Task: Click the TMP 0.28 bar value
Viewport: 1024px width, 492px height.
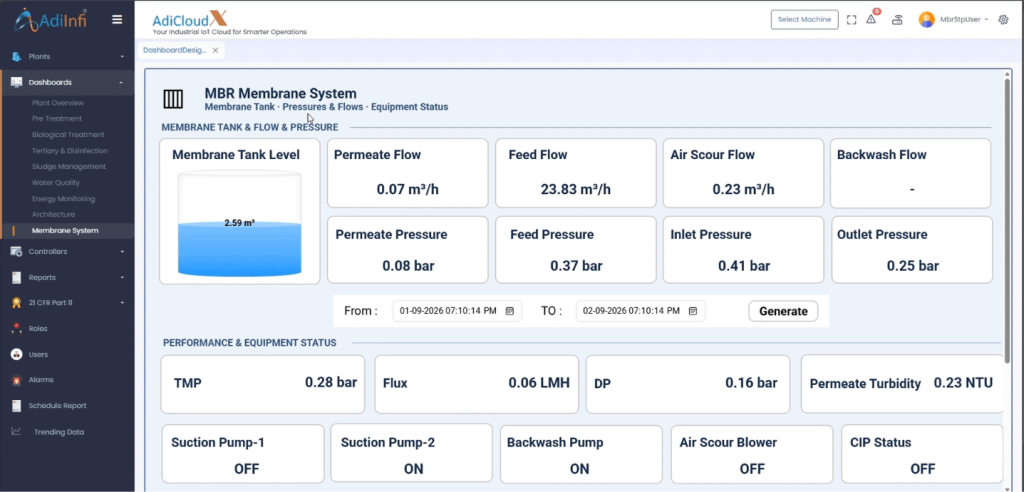Action: [330, 382]
